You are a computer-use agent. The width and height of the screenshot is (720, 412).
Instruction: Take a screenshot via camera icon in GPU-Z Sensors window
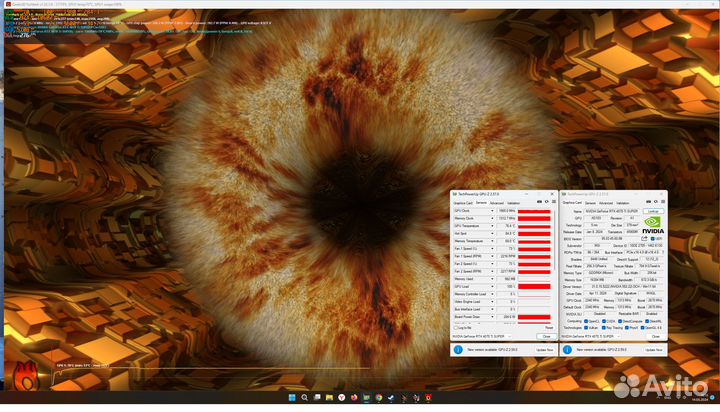540,202
